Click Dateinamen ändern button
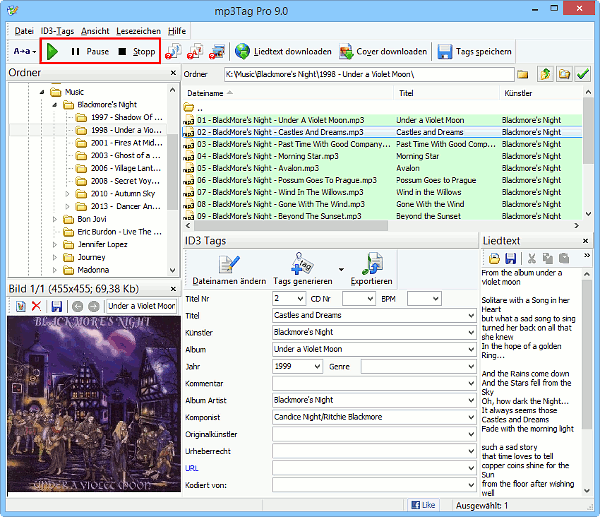The width and height of the screenshot is (600, 517). tap(229, 269)
